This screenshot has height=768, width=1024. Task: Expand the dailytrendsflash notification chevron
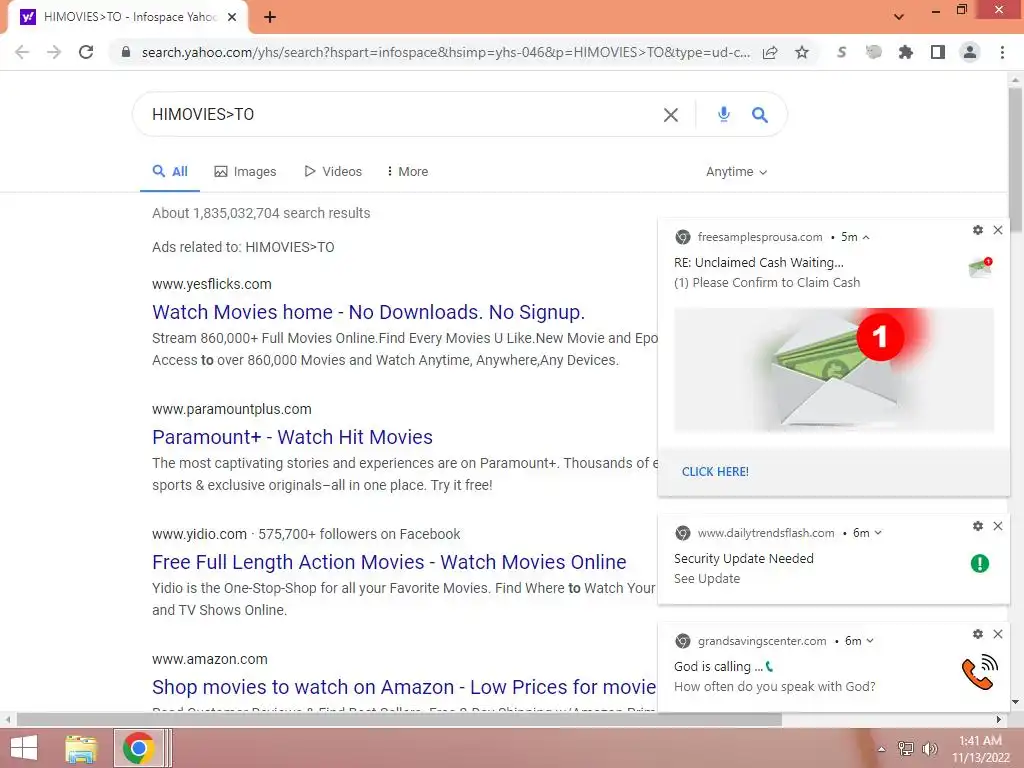tap(878, 533)
